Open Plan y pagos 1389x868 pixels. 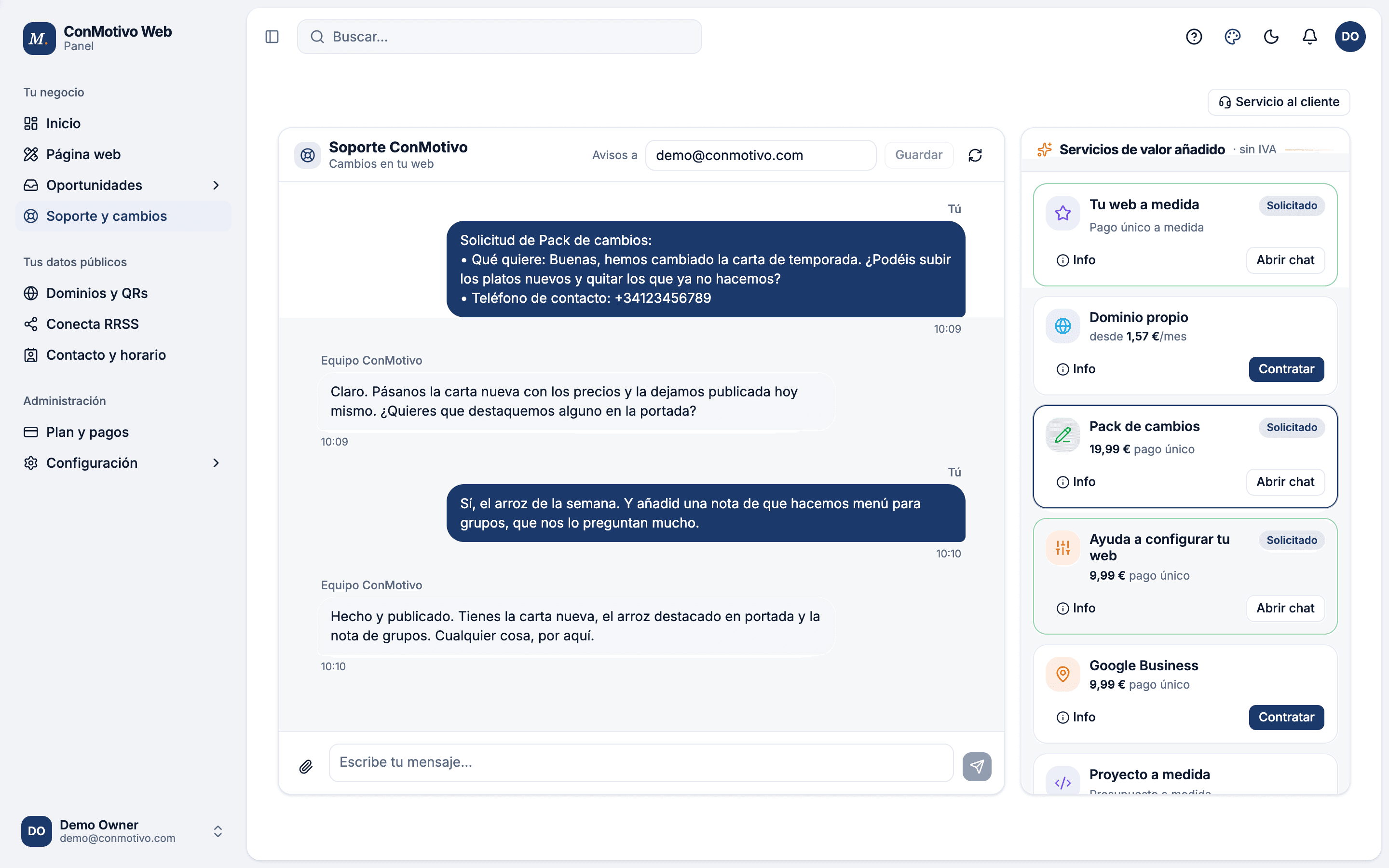(x=123, y=432)
